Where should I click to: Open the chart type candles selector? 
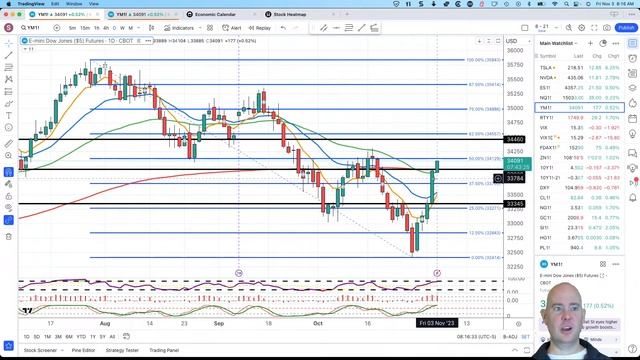pyautogui.click(x=151, y=28)
